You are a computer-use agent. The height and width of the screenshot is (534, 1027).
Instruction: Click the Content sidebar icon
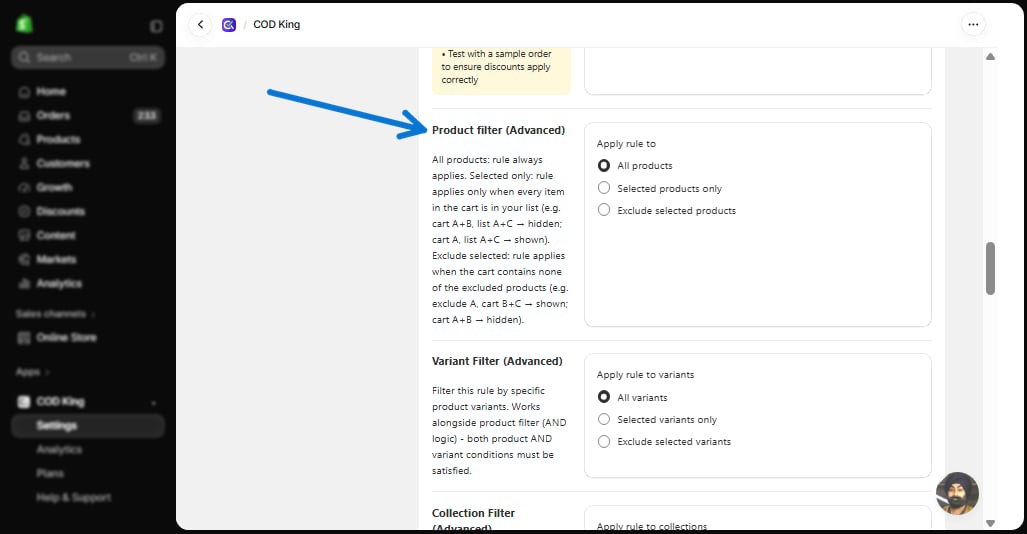pyautogui.click(x=24, y=235)
